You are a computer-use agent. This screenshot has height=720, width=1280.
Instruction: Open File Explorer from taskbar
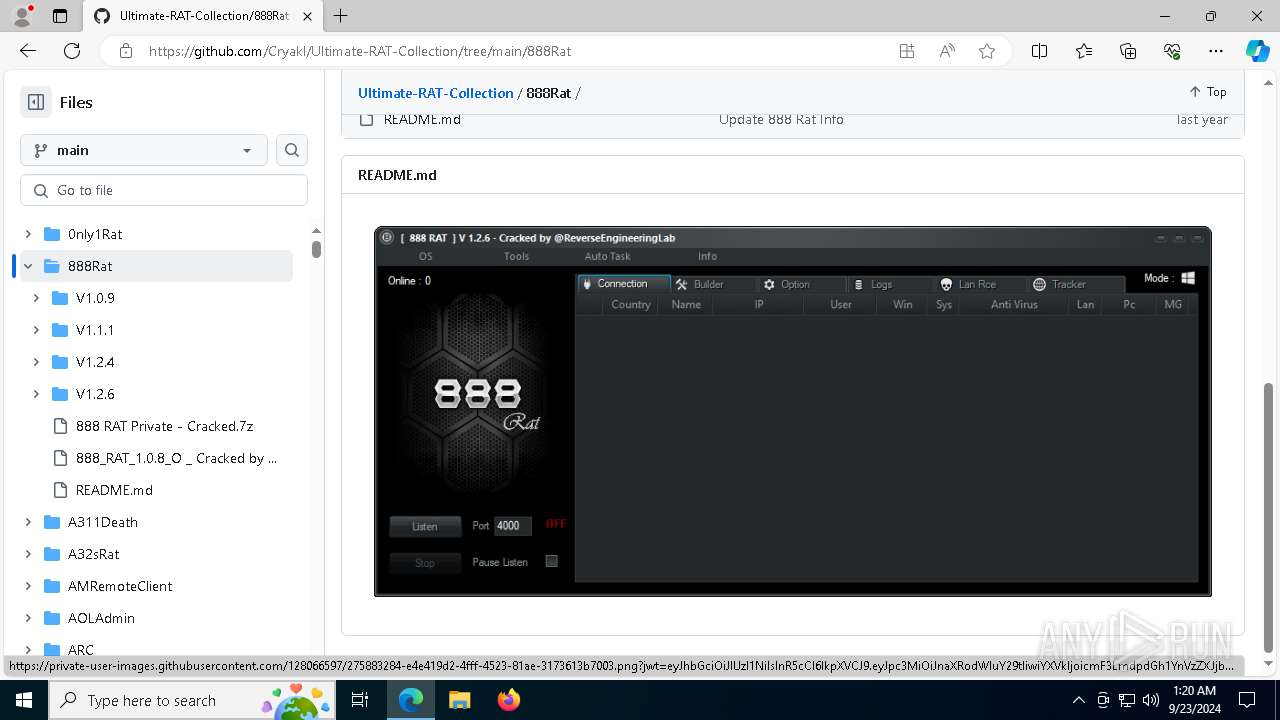[x=459, y=700]
